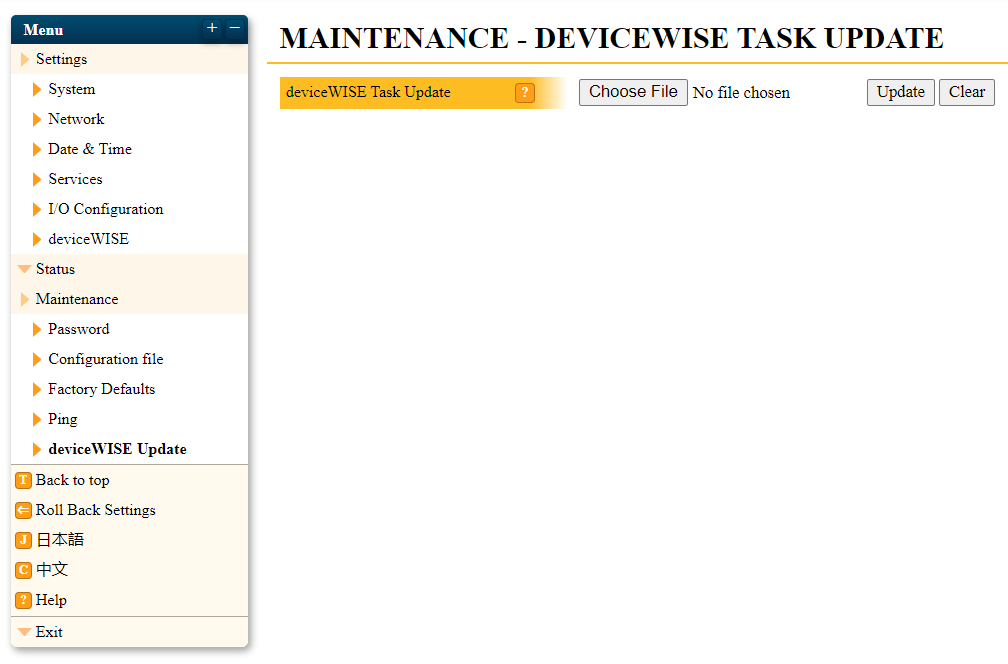Click the Maintenance section header text
The height and width of the screenshot is (664, 1008).
click(x=77, y=300)
